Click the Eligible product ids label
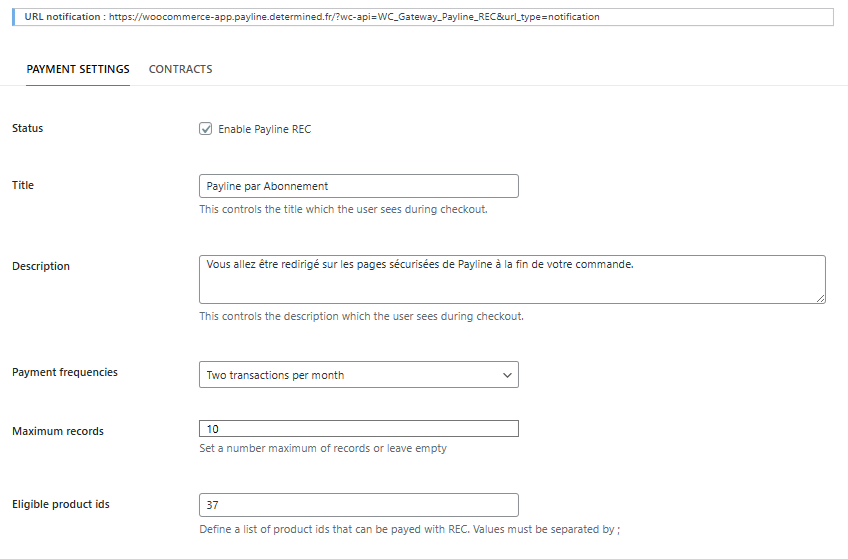The height and width of the screenshot is (559, 848). tap(61, 504)
